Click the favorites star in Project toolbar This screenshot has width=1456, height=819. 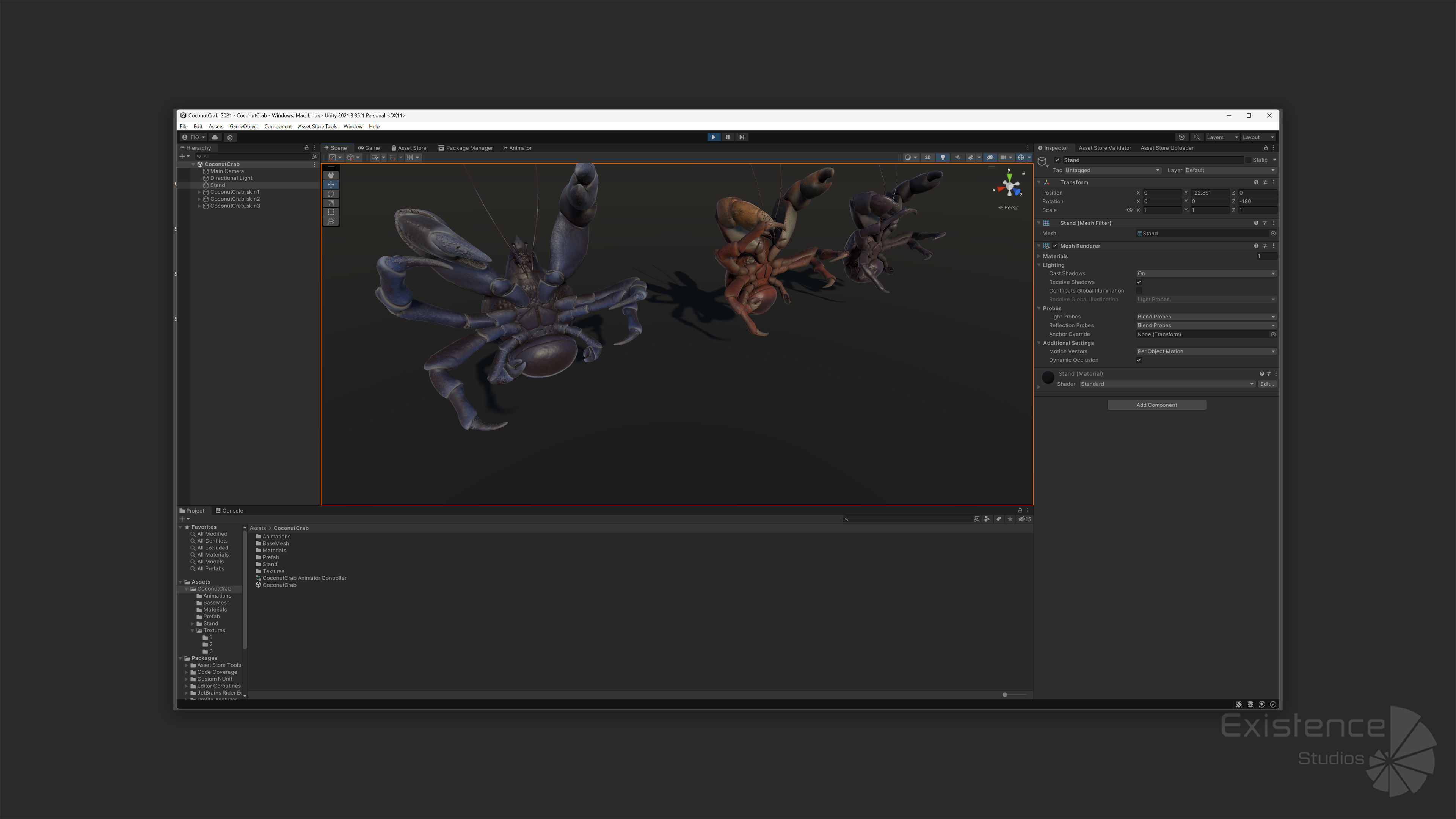tap(1010, 519)
